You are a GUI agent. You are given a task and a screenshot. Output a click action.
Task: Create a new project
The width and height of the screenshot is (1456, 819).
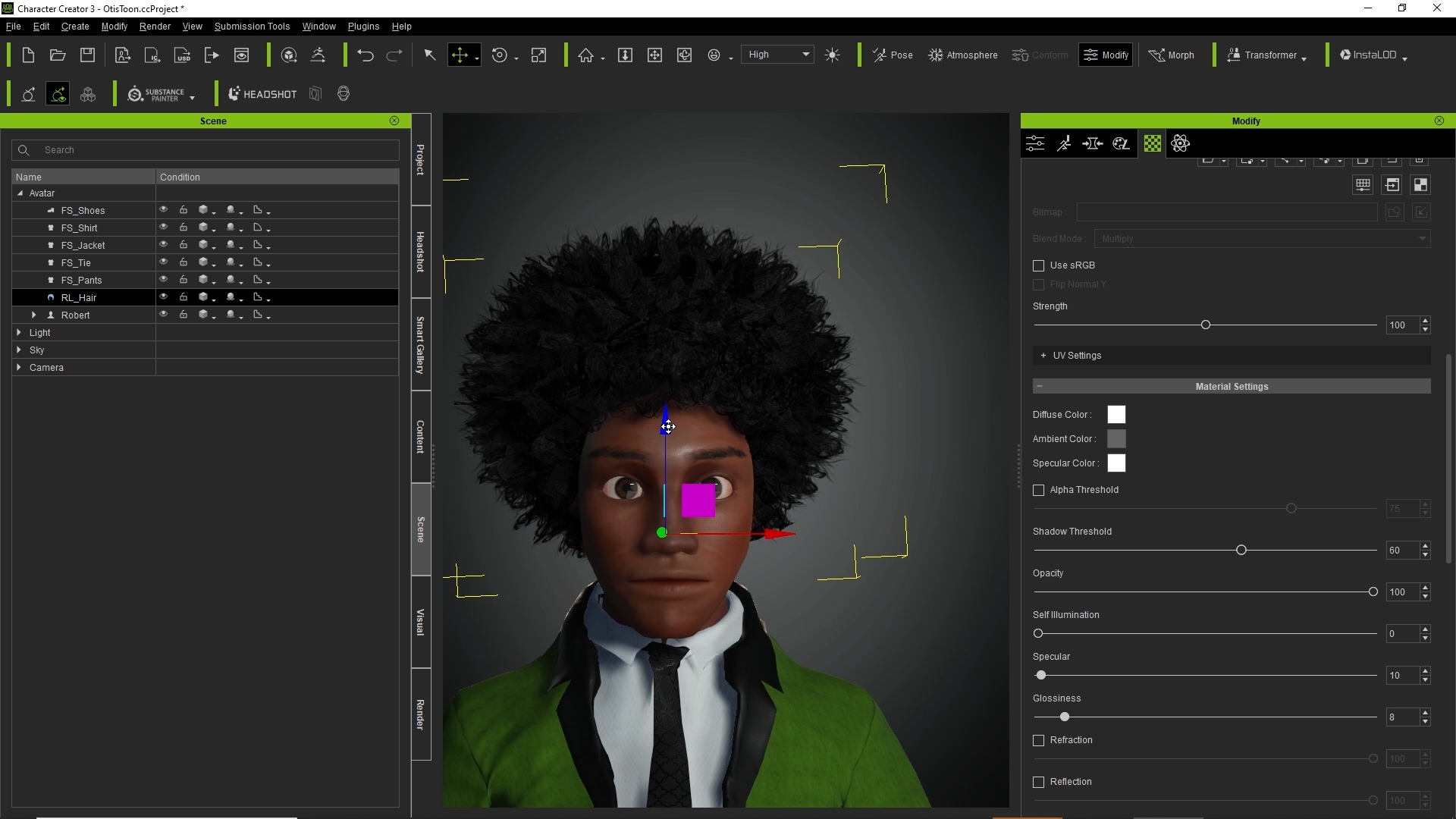[28, 55]
